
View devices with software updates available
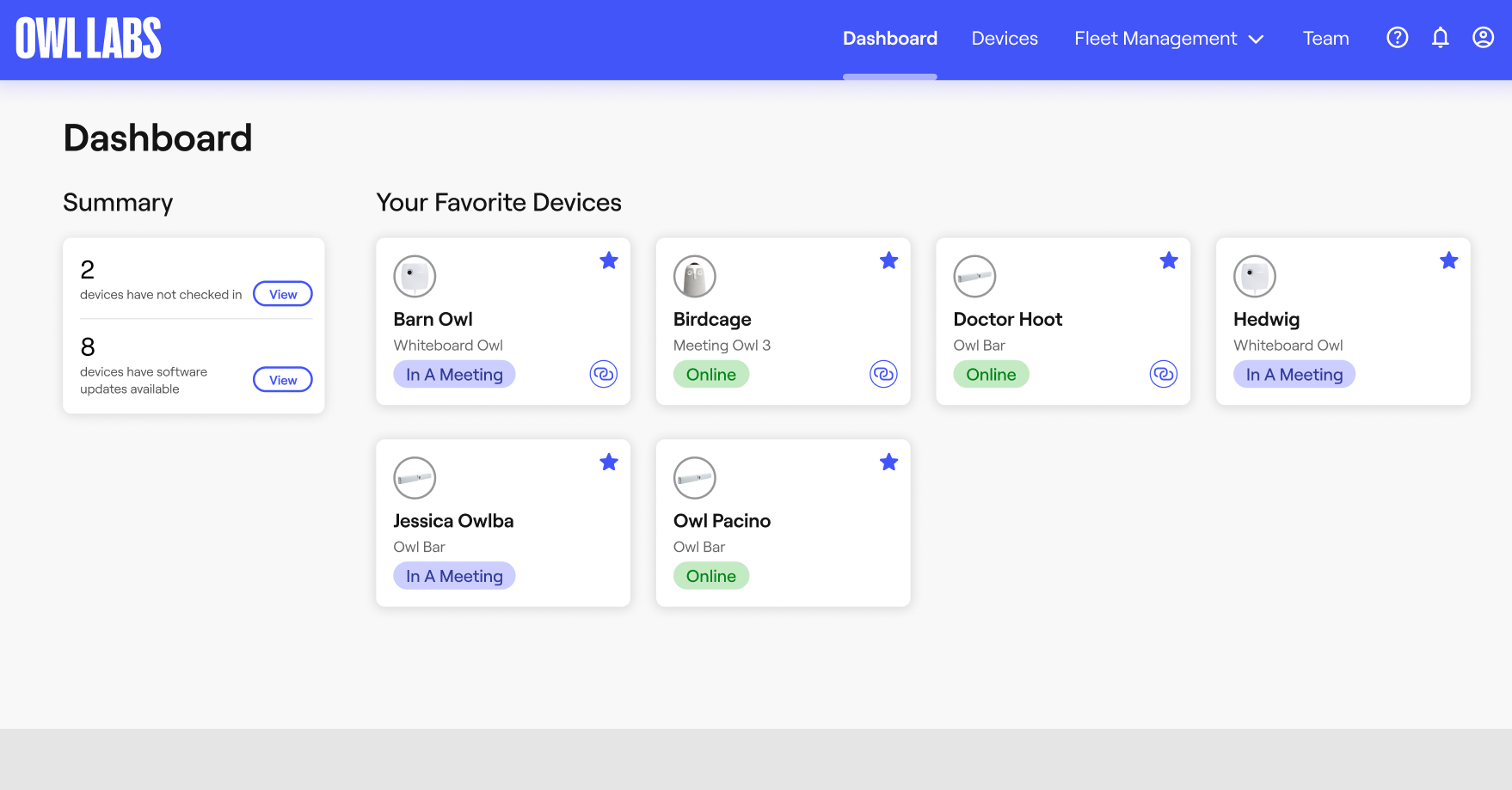pos(282,379)
